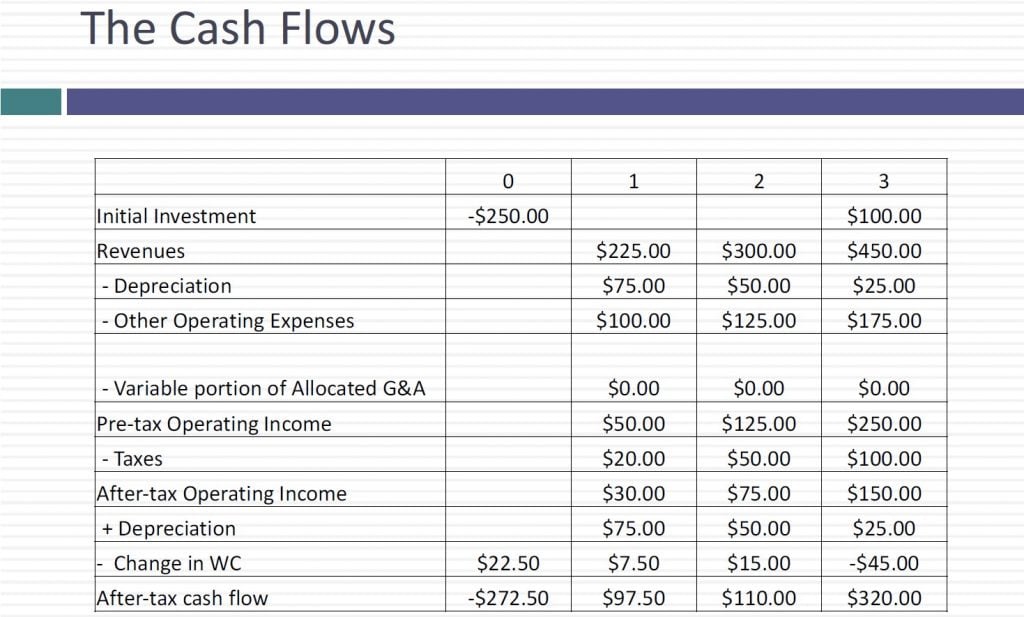Click the purple horizontal divider bar

[545, 101]
